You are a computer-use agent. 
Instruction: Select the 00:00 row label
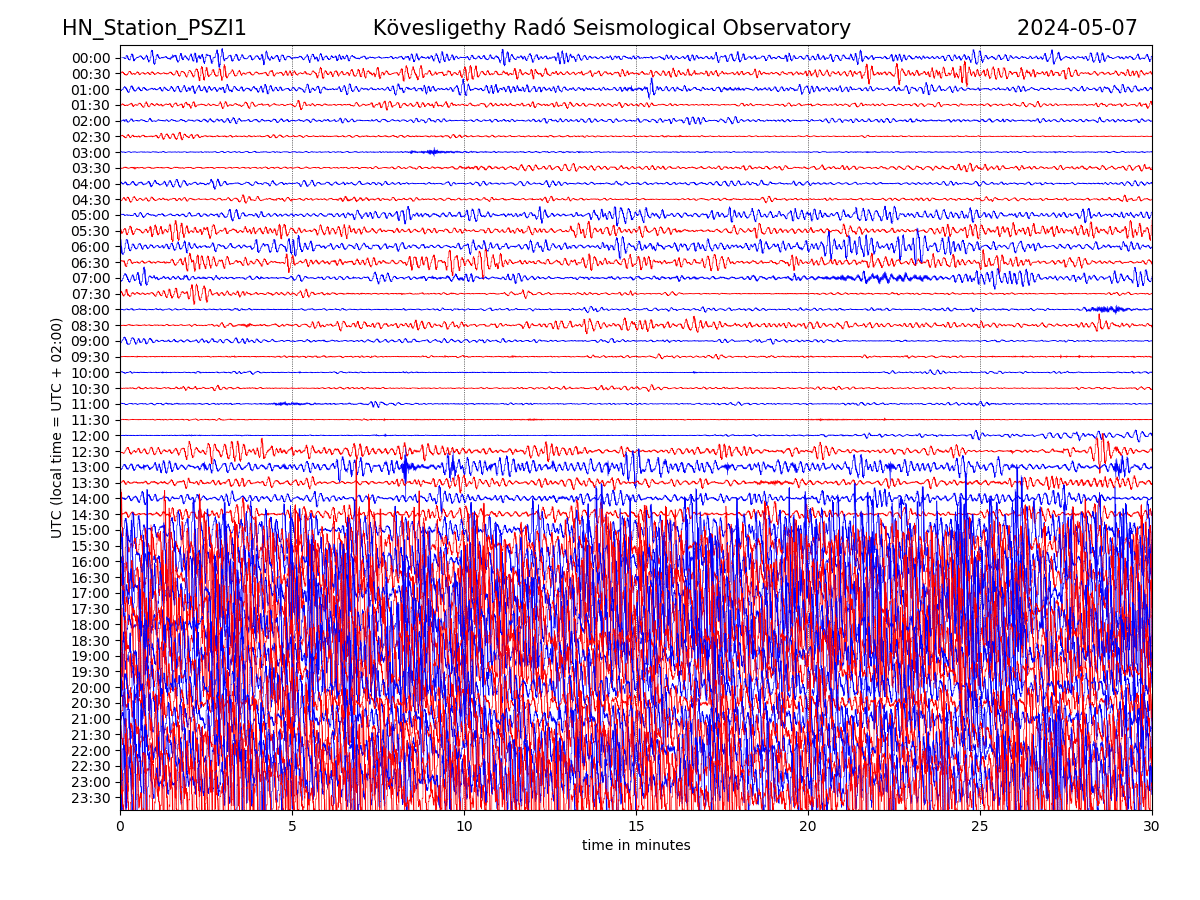(91, 58)
